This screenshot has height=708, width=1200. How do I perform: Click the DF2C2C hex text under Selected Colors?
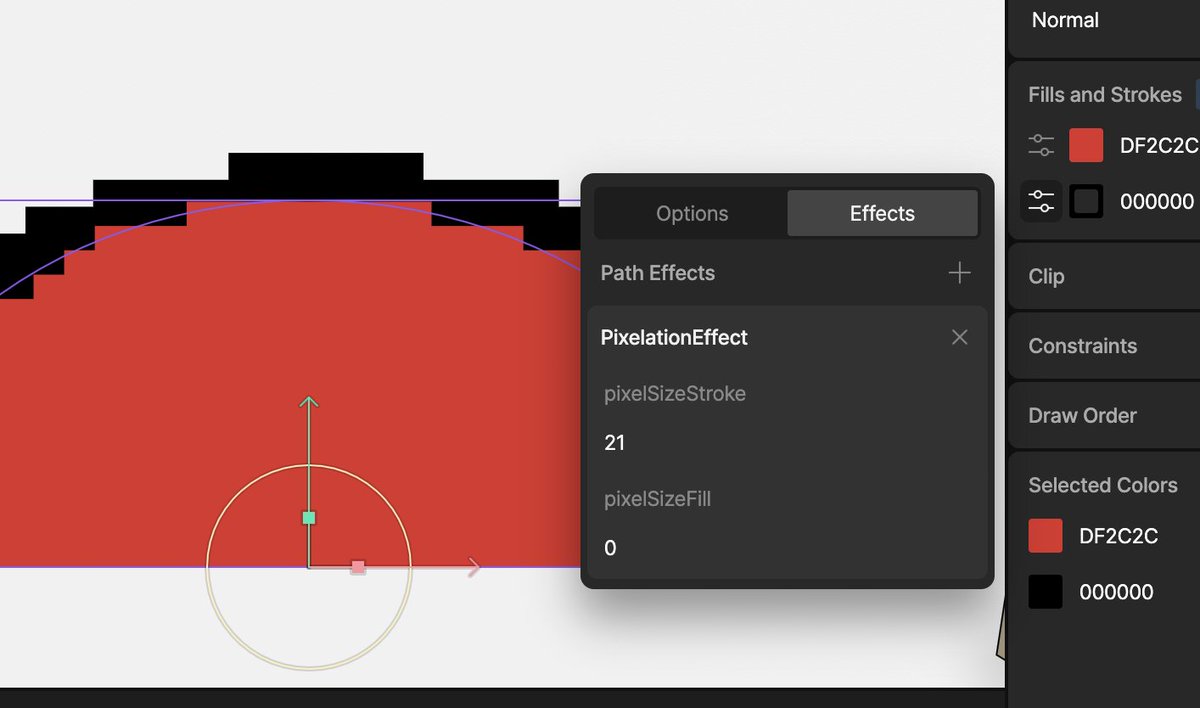[1118, 536]
